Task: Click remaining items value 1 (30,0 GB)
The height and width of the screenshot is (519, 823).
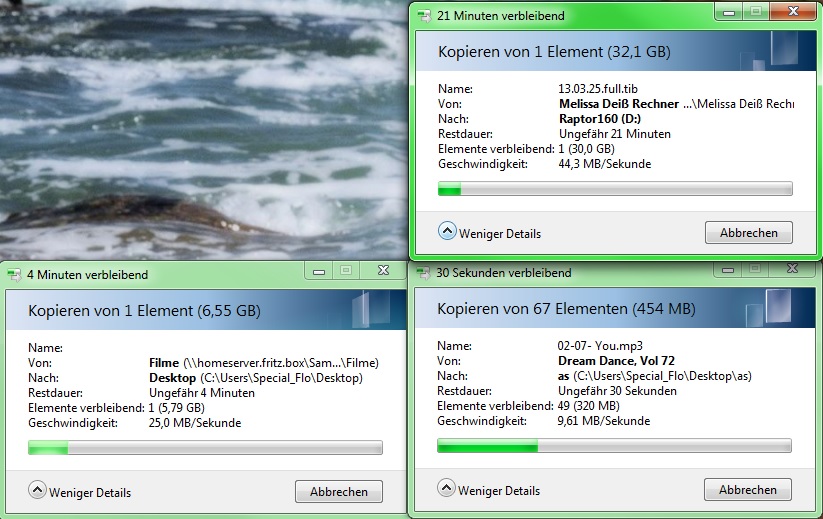Action: pos(586,149)
